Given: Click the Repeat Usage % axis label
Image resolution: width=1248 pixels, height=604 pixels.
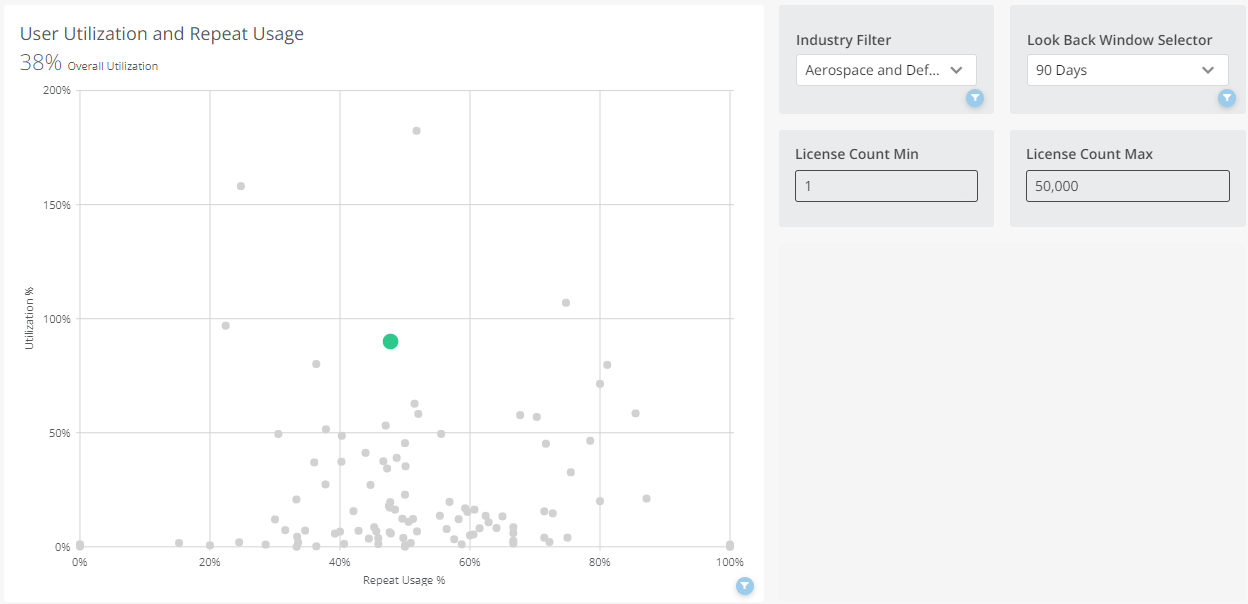Looking at the screenshot, I should coord(404,580).
